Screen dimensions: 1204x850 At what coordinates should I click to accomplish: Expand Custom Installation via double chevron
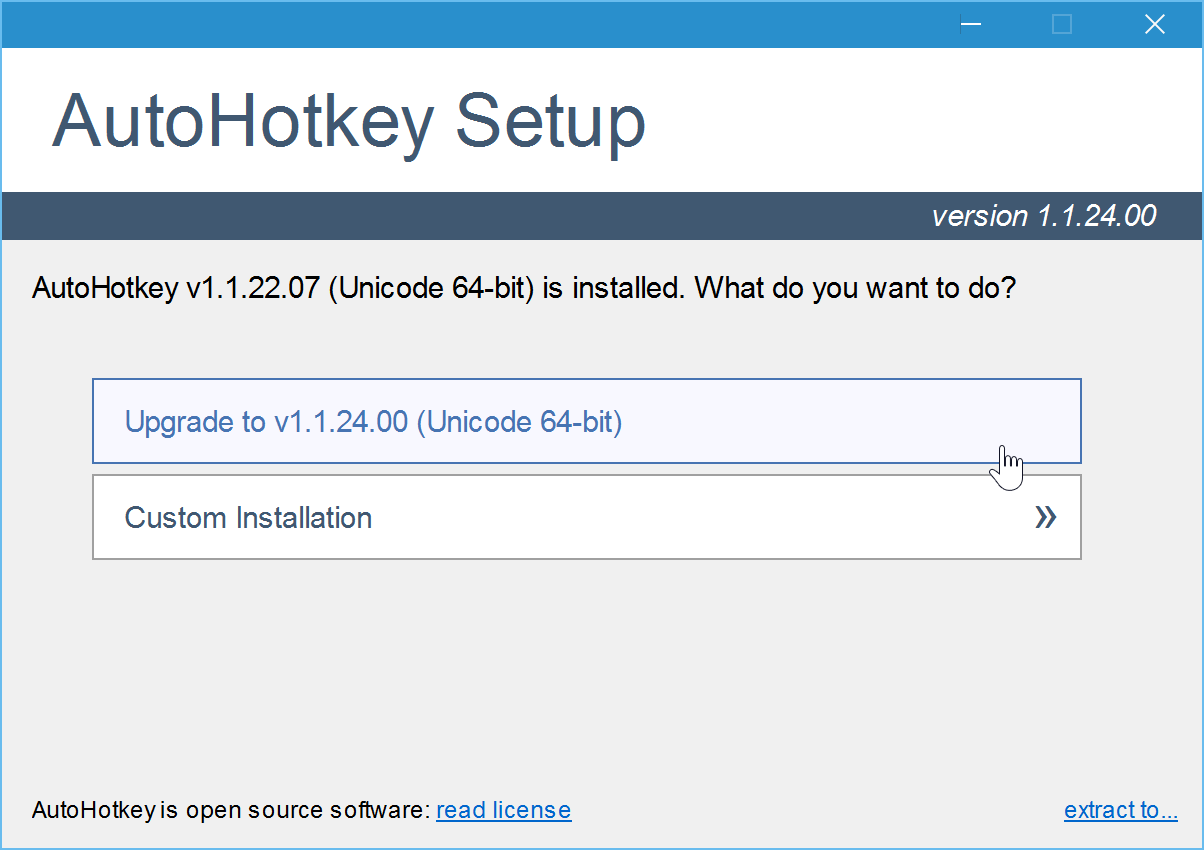1045,517
